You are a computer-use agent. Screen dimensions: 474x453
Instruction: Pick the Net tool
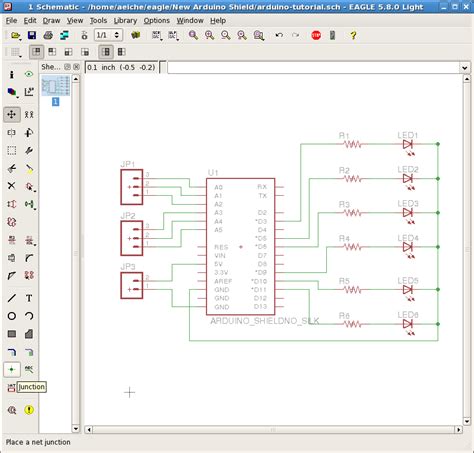[29, 352]
